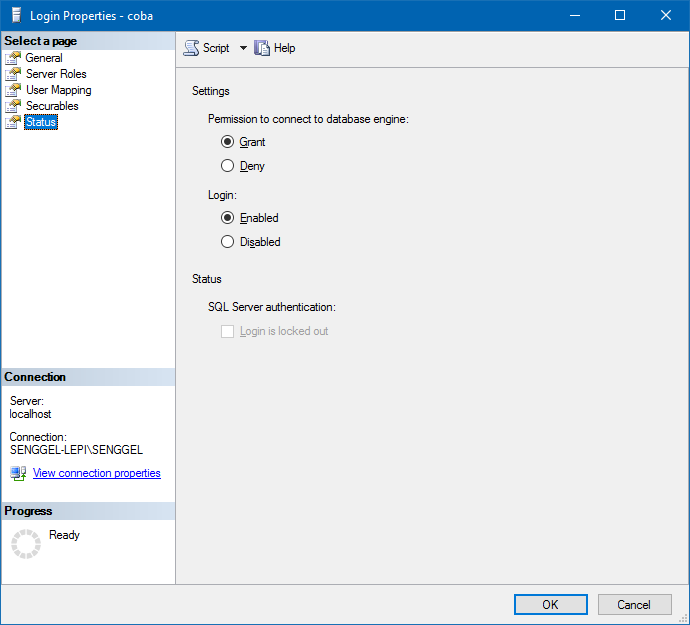The width and height of the screenshot is (690, 625).
Task: Select the Status page
Action: 41,122
